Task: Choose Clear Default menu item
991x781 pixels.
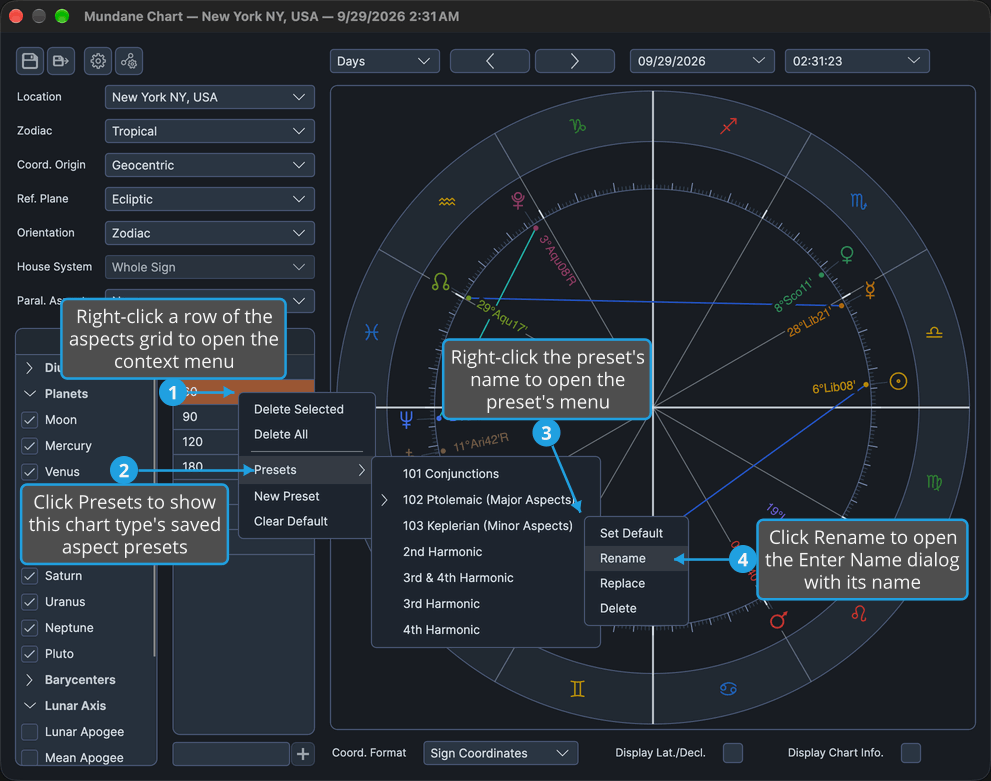Action: point(307,521)
